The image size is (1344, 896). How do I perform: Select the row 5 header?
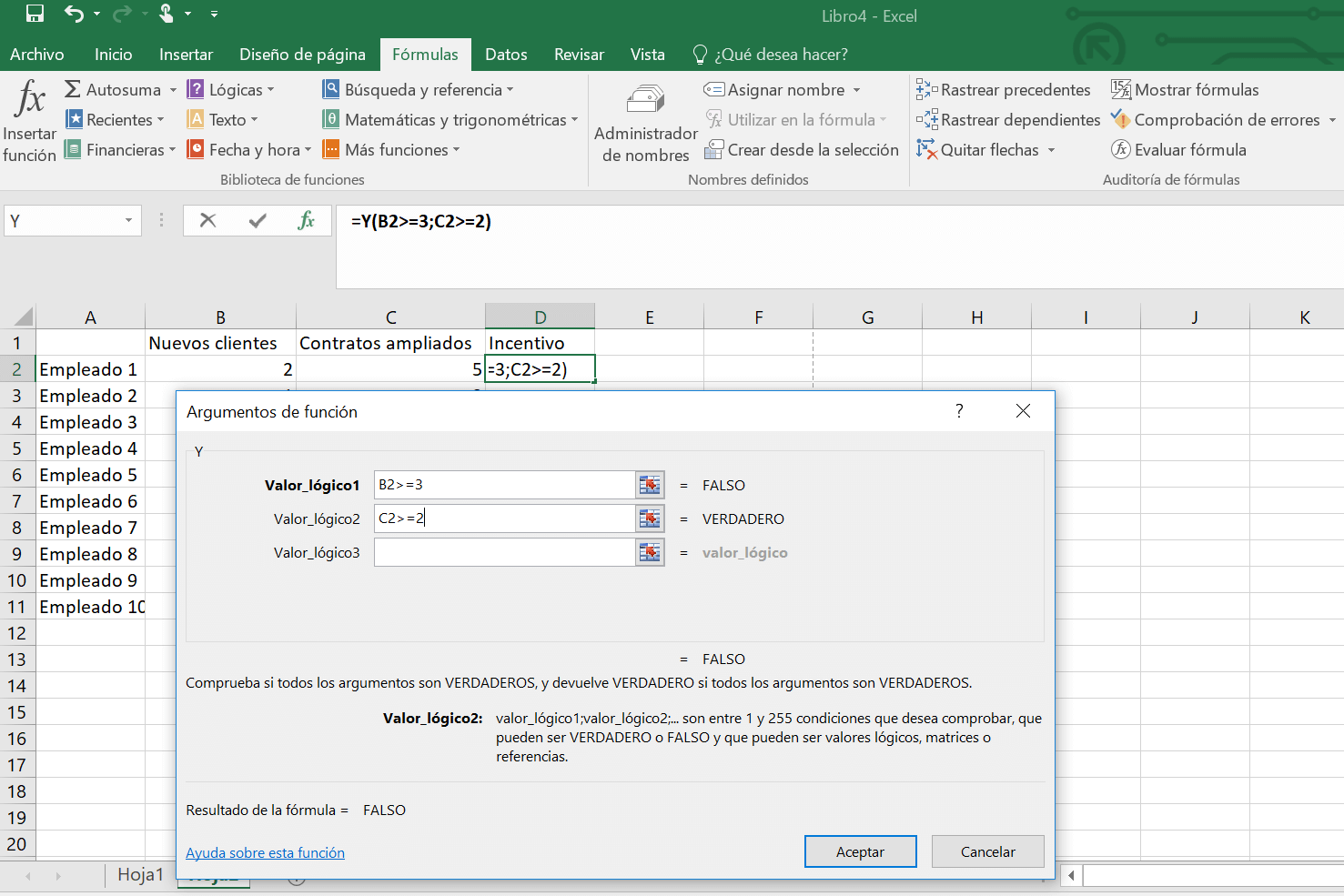coord(17,448)
